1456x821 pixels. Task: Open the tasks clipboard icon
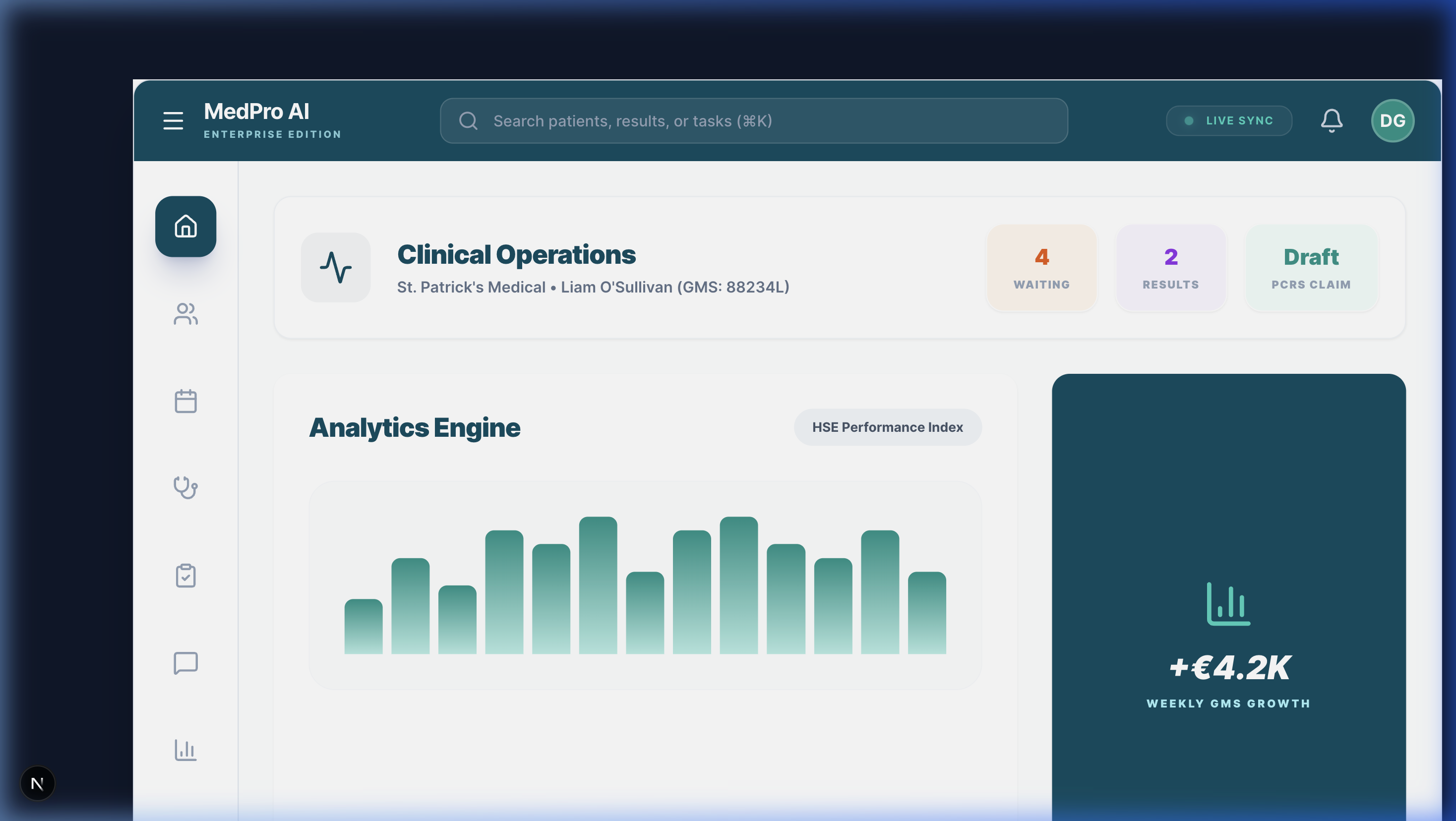click(x=185, y=575)
